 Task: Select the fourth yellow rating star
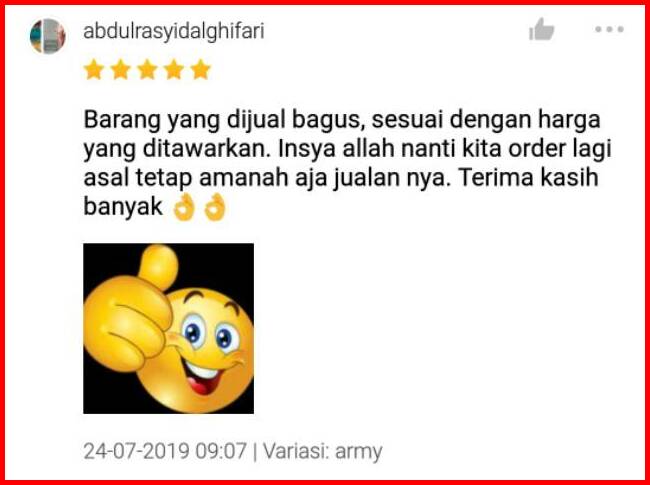point(174,69)
